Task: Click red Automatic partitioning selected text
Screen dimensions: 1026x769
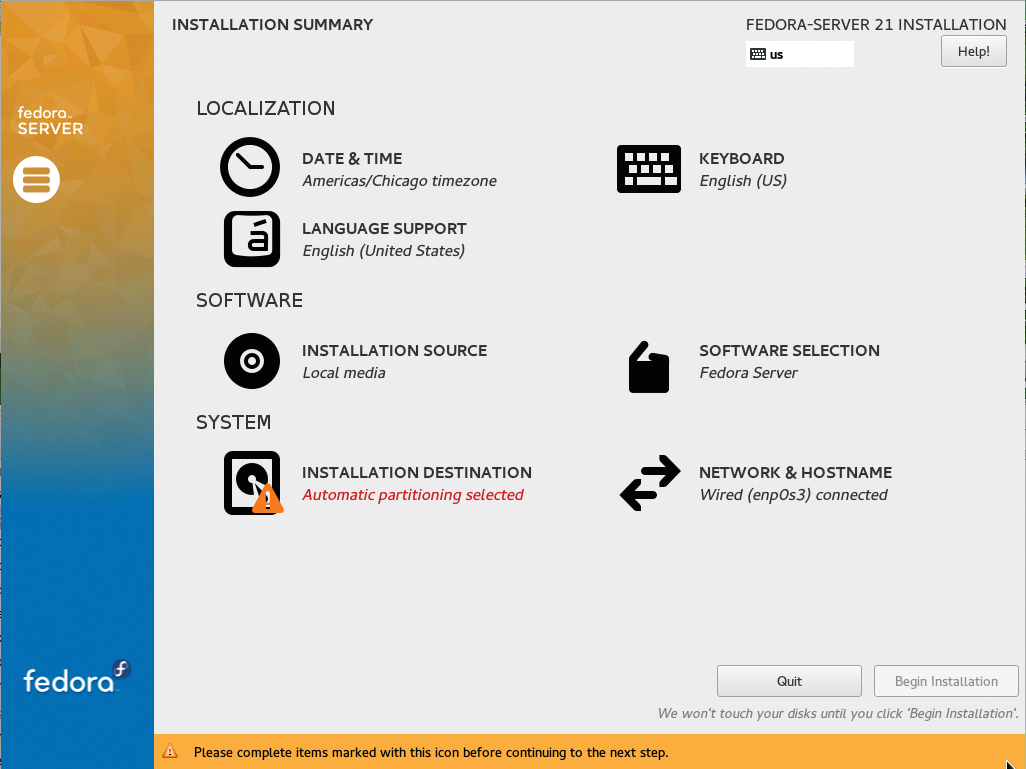Action: coord(413,495)
